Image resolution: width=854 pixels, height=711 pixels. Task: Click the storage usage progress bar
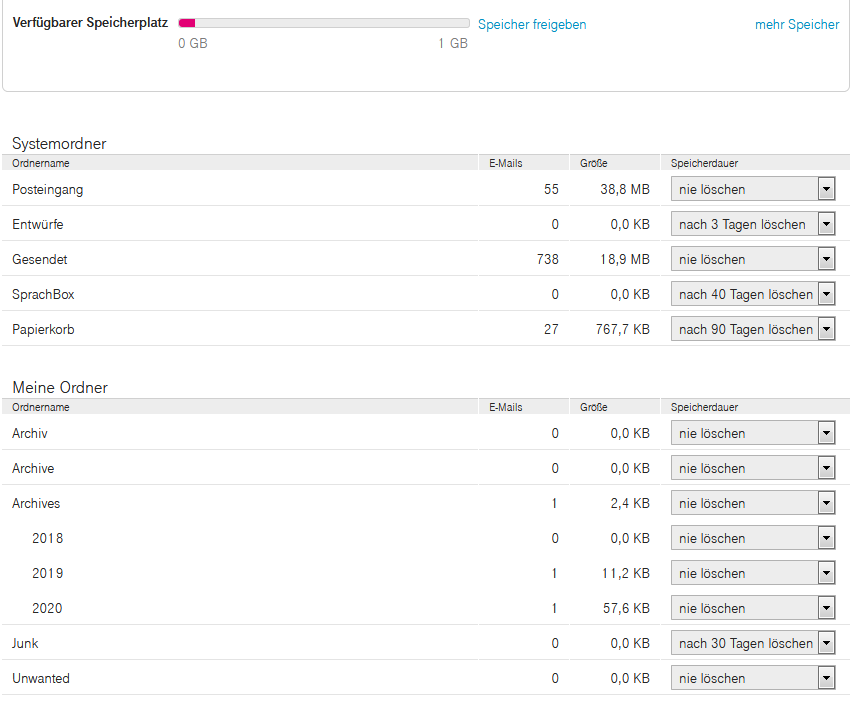pyautogui.click(x=323, y=23)
